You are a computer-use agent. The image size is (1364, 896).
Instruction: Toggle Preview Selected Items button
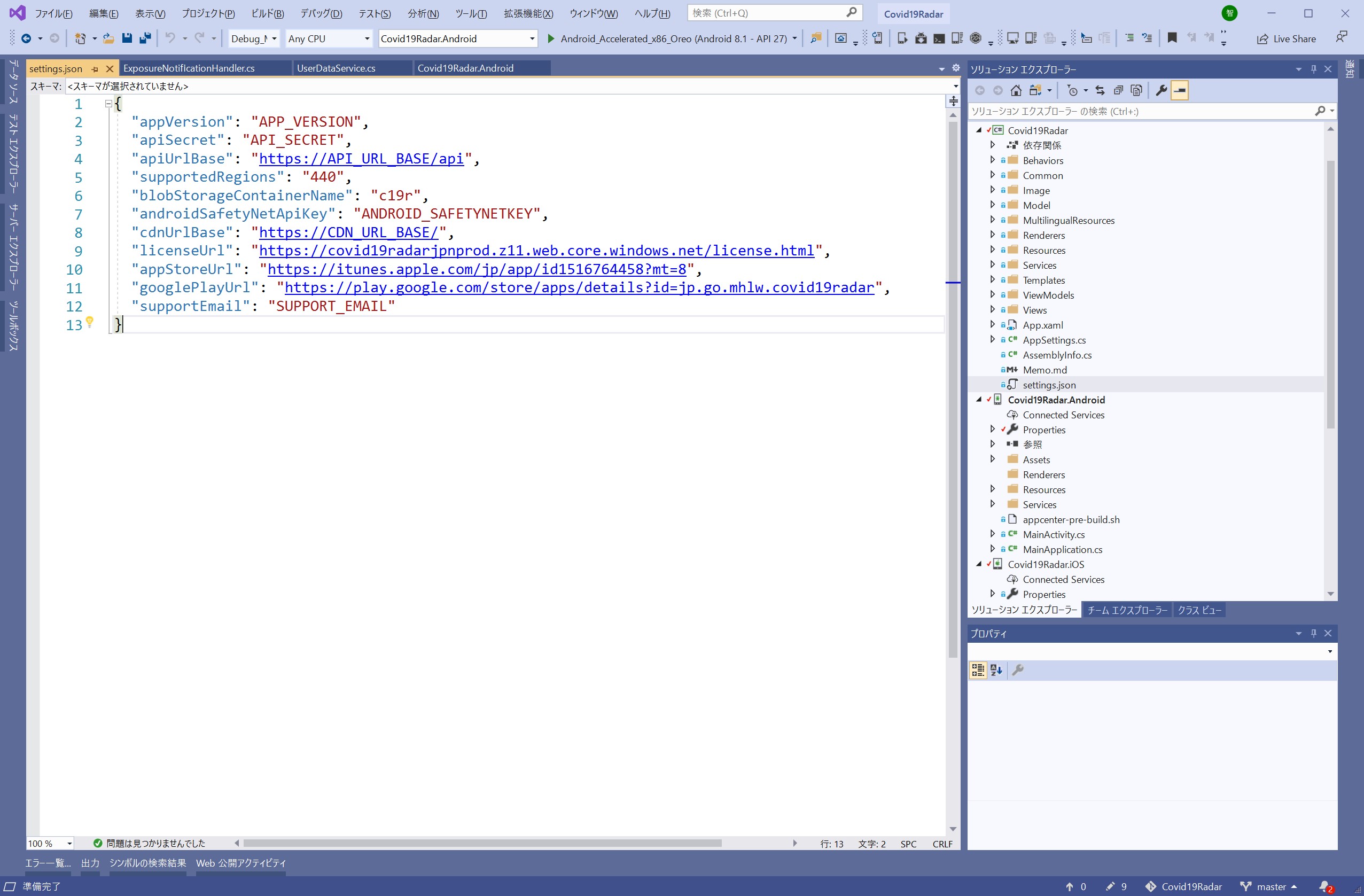tap(1180, 91)
